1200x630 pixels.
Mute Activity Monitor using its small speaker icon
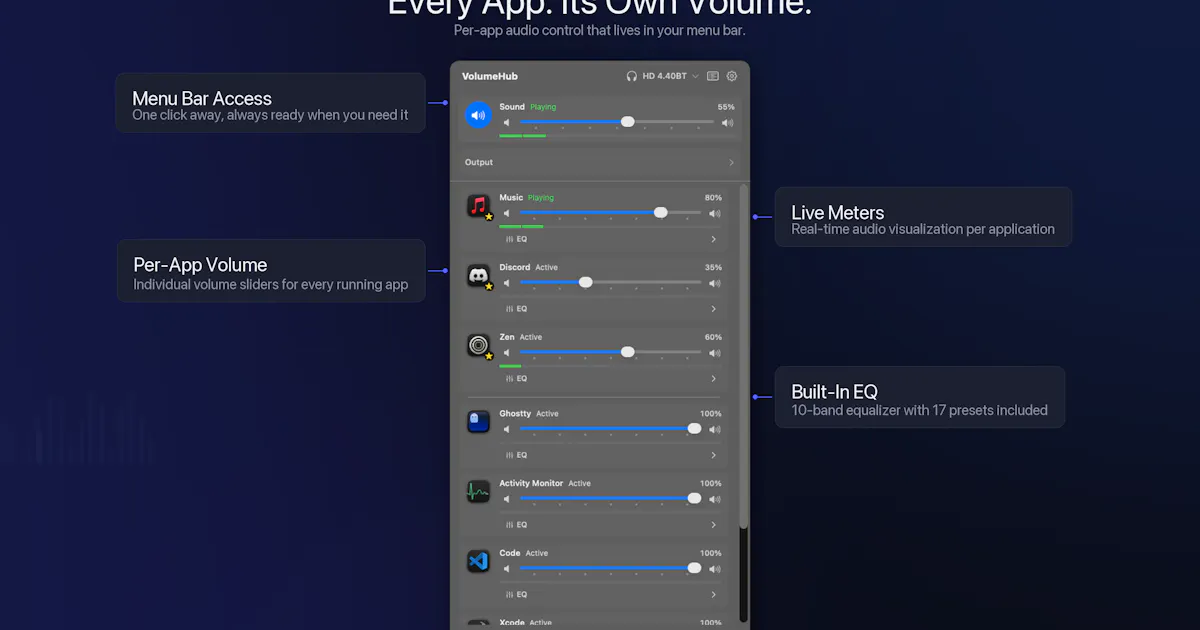[x=507, y=499]
